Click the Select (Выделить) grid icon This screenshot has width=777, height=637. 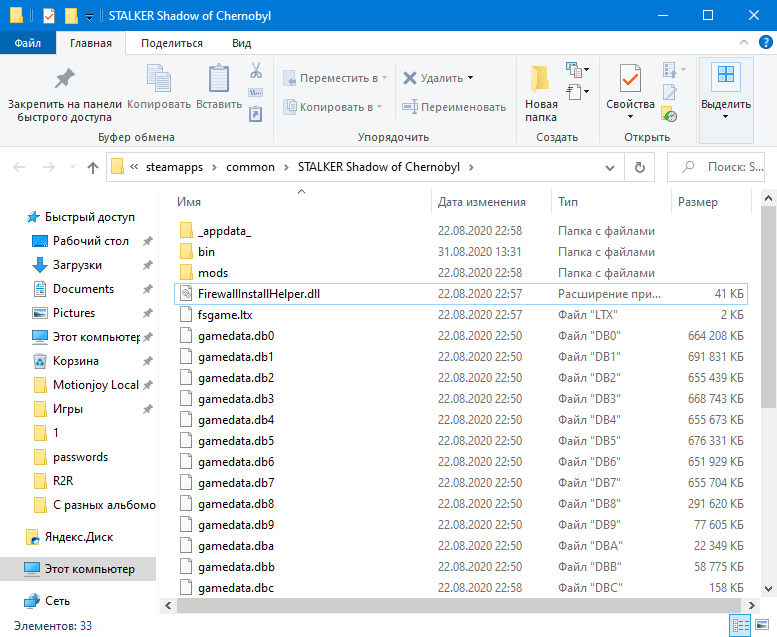coord(725,76)
